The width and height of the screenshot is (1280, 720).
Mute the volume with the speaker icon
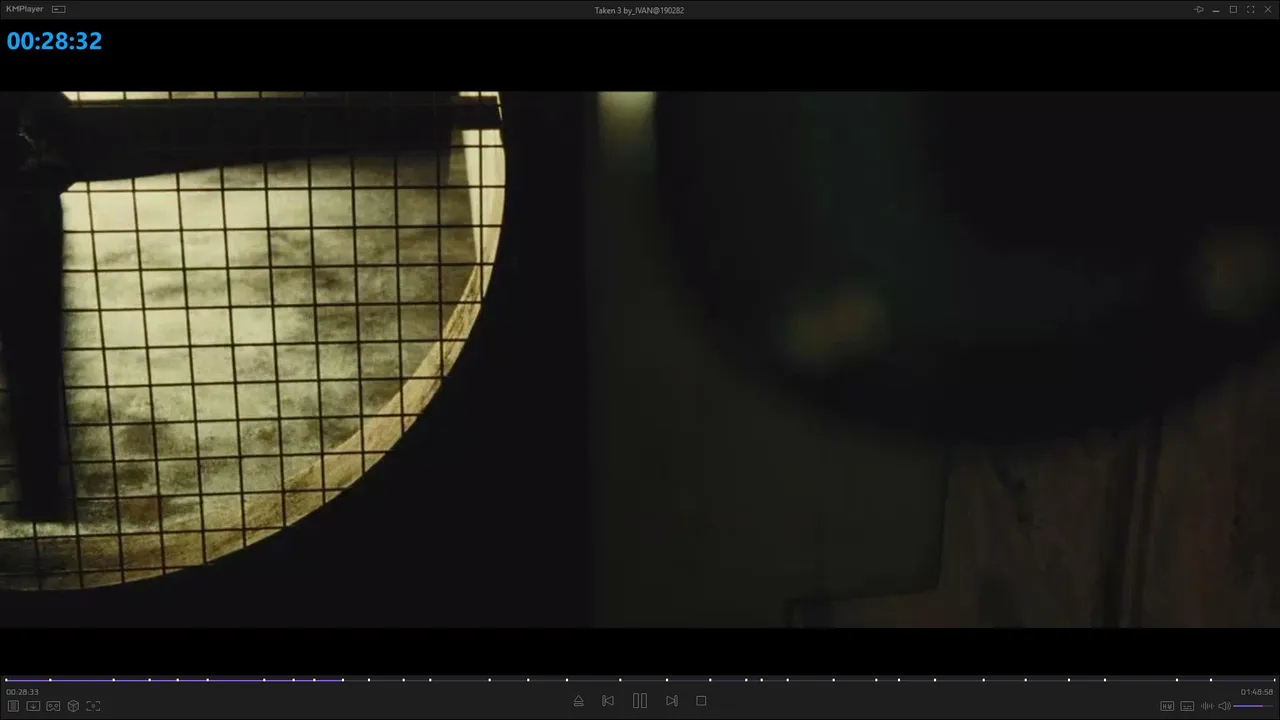coord(1224,706)
